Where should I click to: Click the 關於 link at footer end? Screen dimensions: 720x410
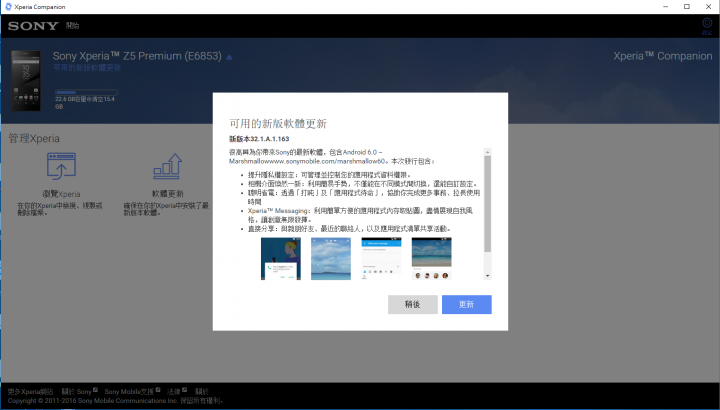coord(202,392)
